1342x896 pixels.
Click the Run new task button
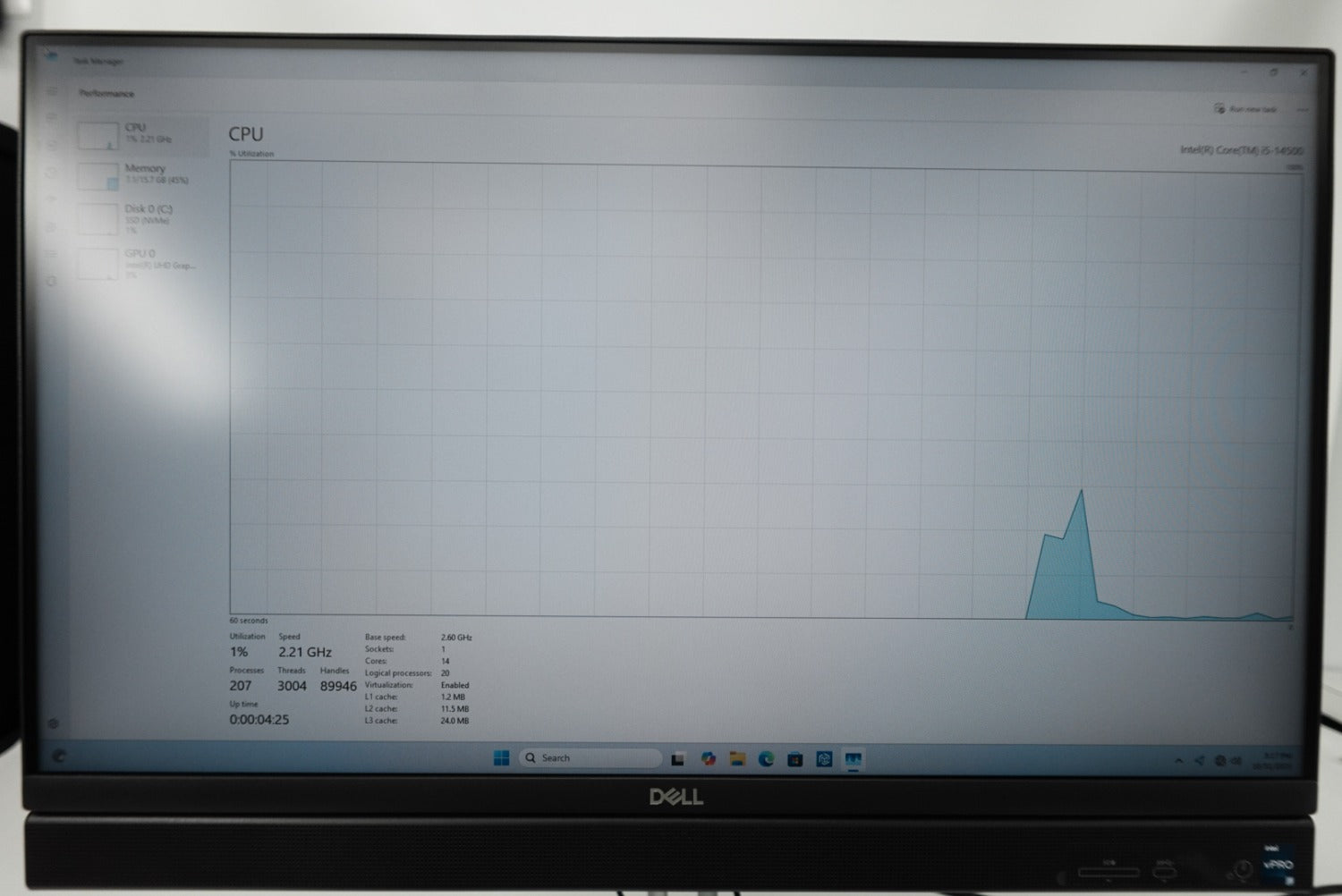point(1245,109)
